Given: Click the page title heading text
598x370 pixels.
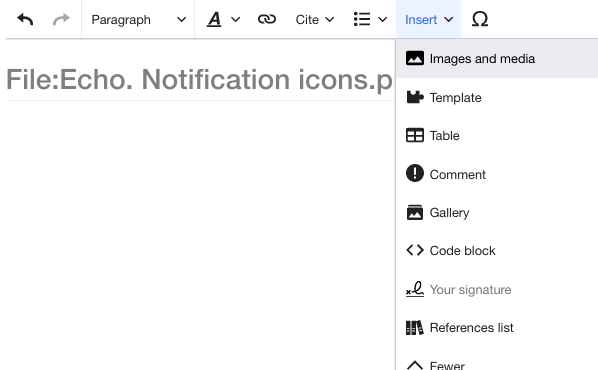Looking at the screenshot, I should point(199,80).
